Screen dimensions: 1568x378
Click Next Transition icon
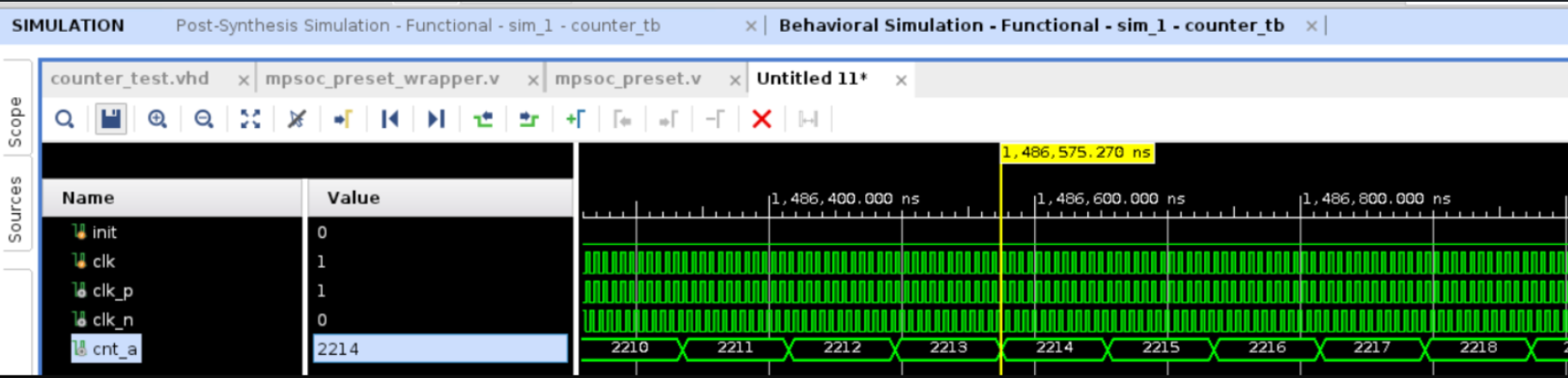(529, 119)
